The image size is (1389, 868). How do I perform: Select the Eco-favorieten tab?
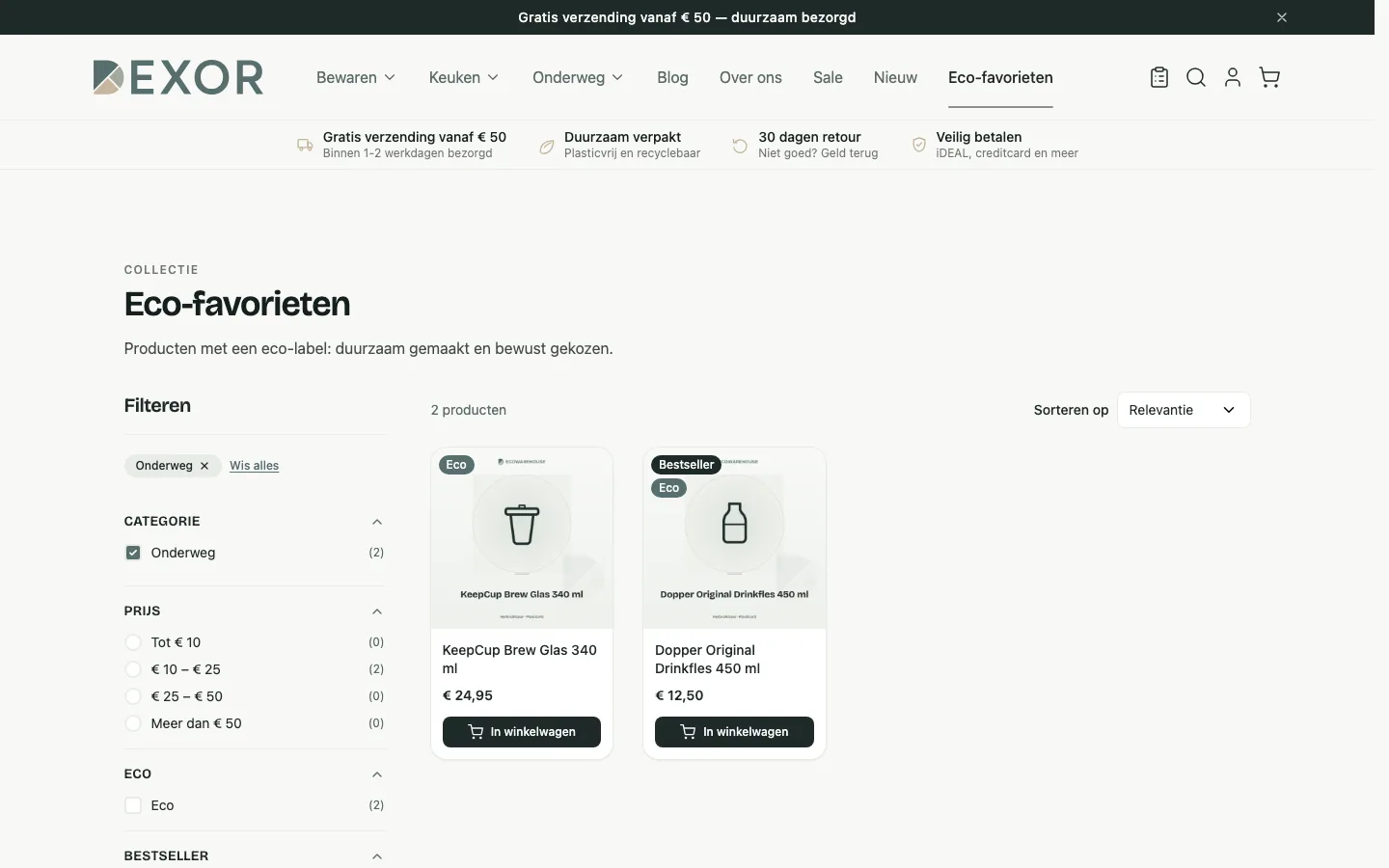[x=1000, y=77]
